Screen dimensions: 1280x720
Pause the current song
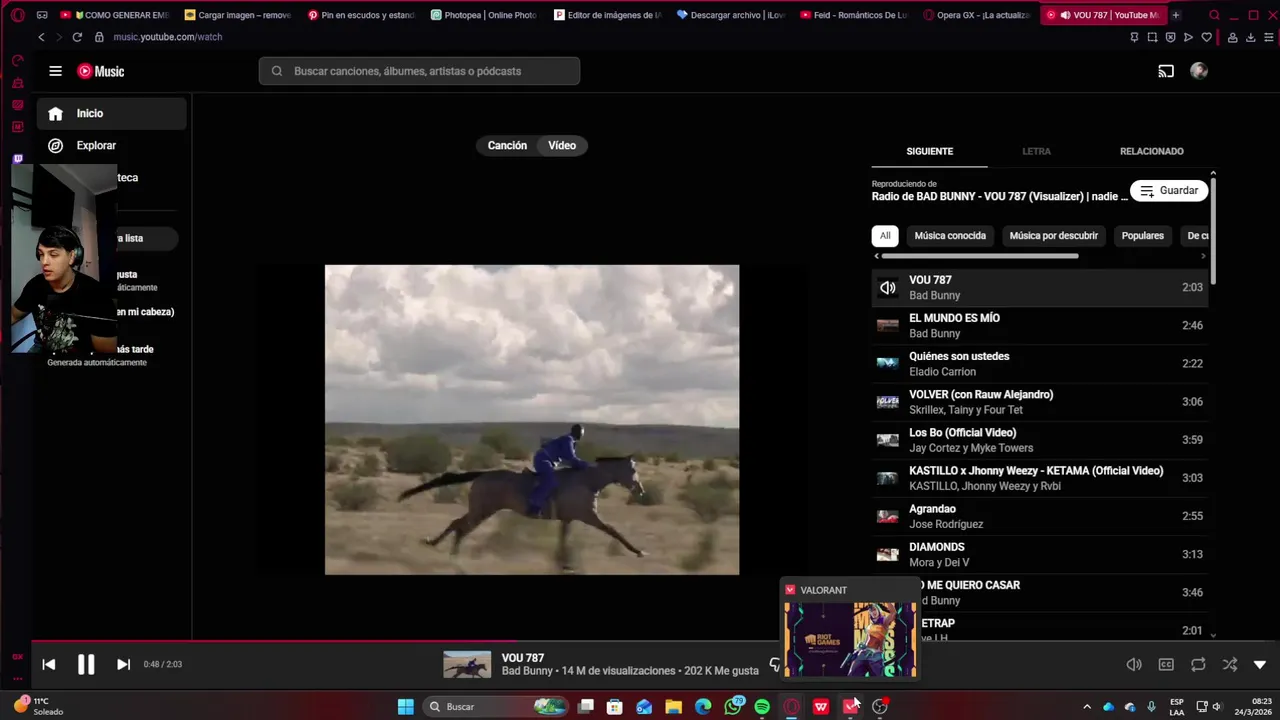pyautogui.click(x=86, y=664)
